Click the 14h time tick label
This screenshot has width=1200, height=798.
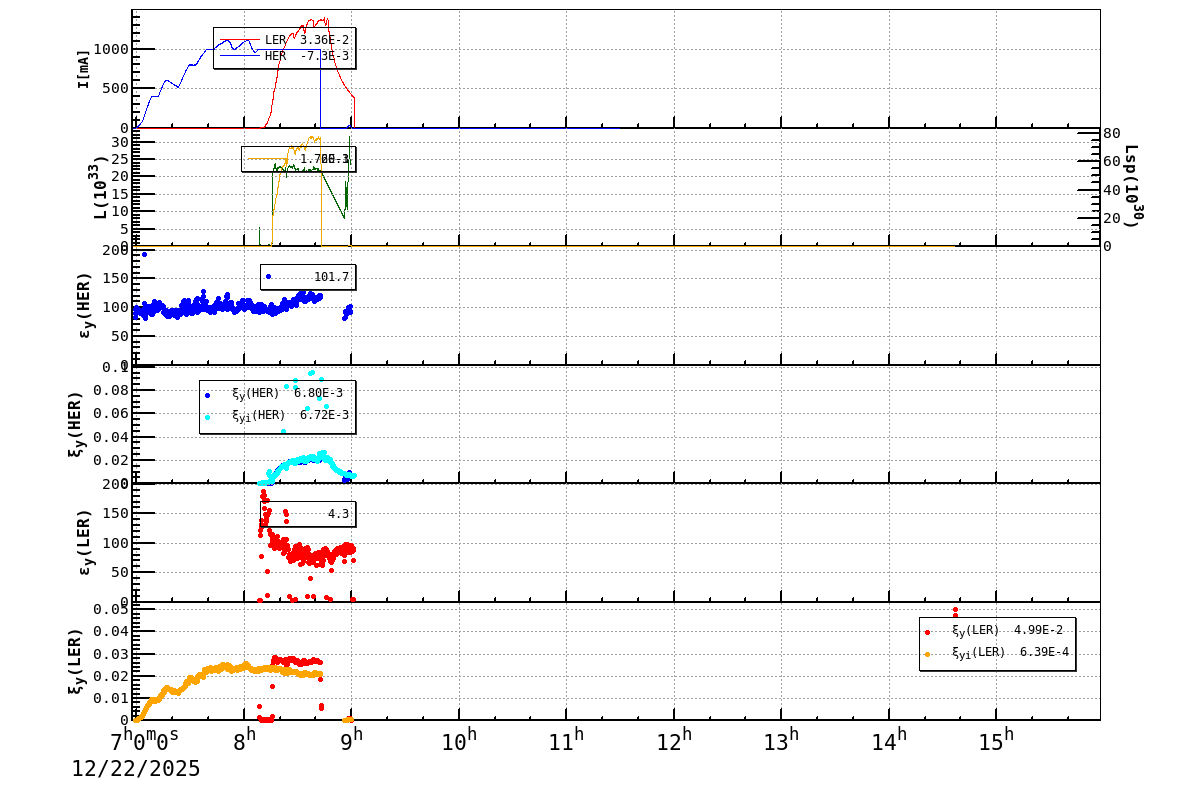click(888, 740)
